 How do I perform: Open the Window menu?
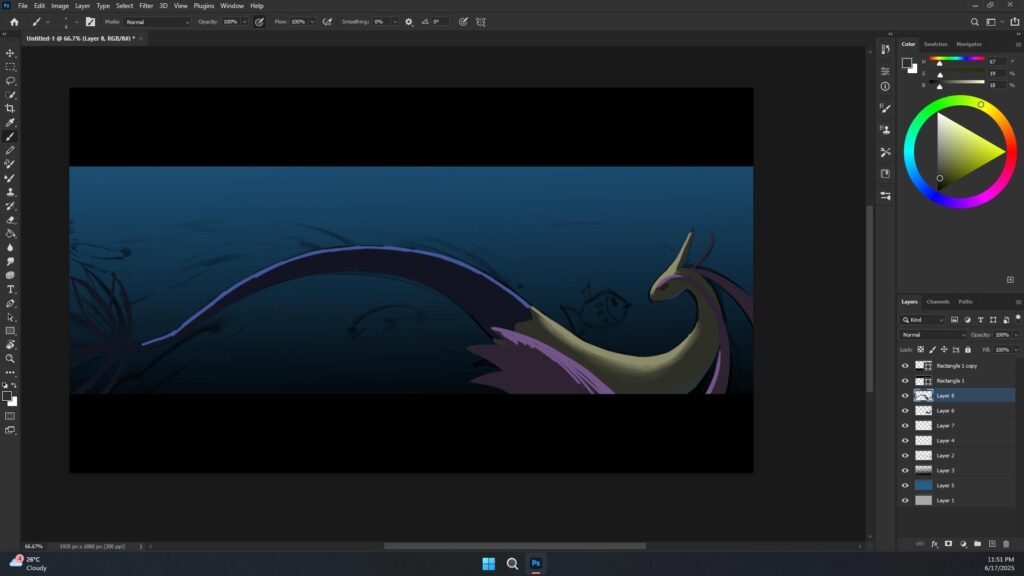[232, 6]
